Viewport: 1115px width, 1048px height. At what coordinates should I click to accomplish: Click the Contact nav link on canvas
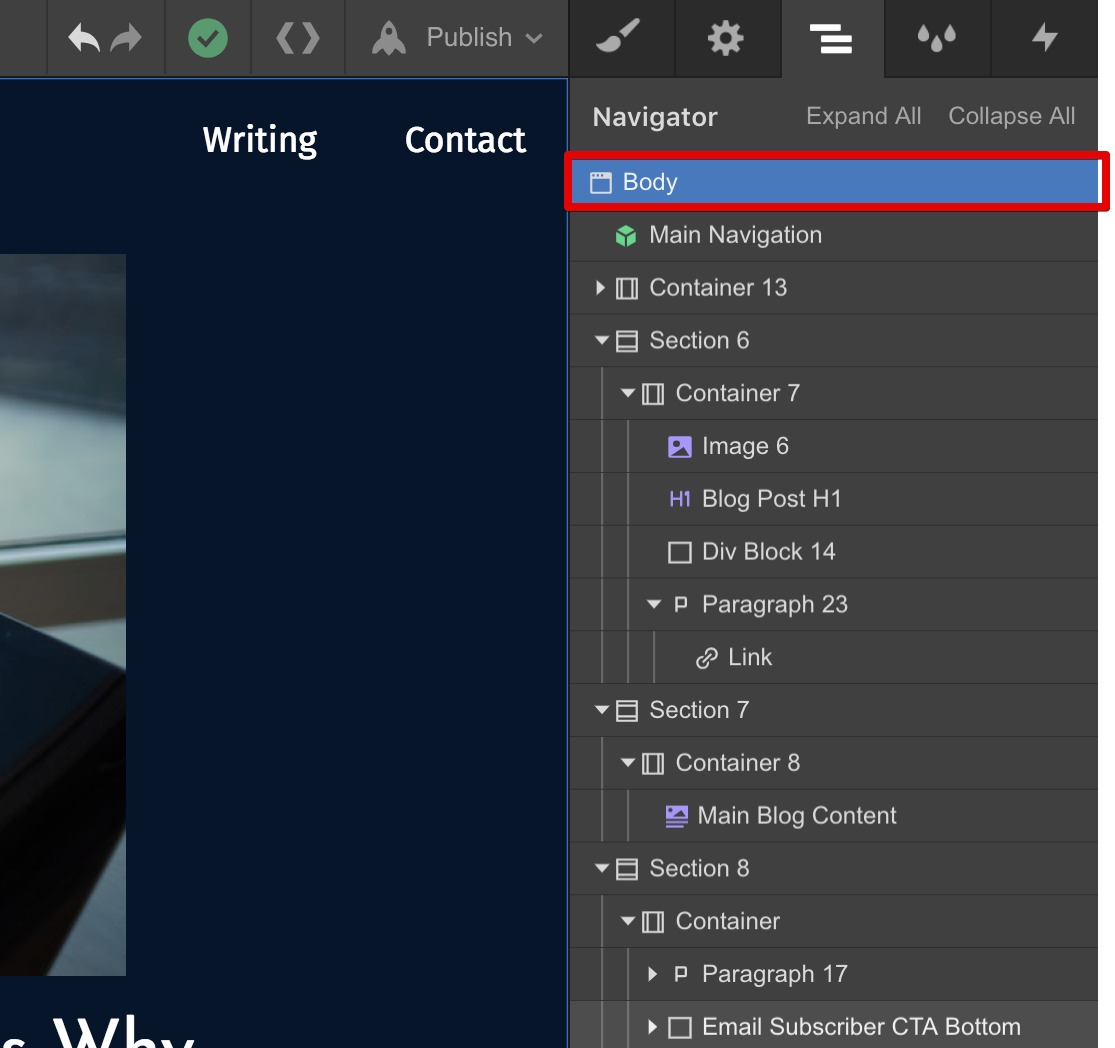[465, 140]
